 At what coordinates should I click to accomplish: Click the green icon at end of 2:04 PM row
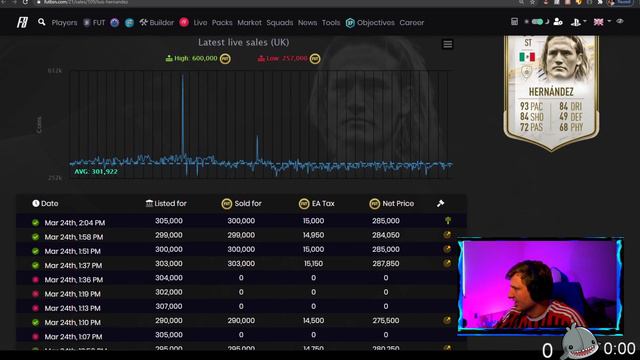point(448,221)
